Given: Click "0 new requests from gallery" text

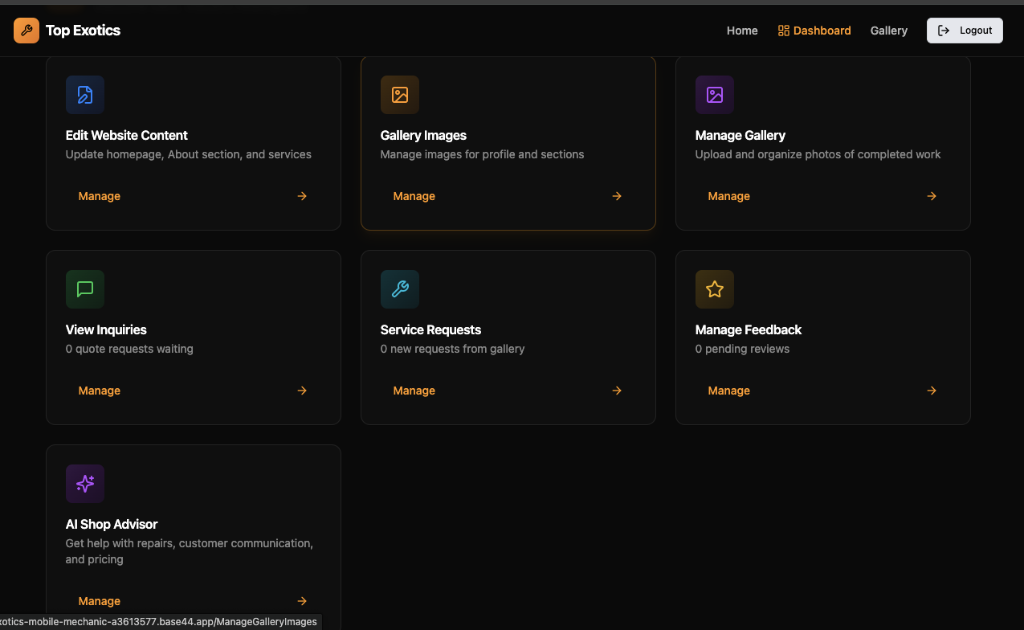Looking at the screenshot, I should click(x=453, y=349).
